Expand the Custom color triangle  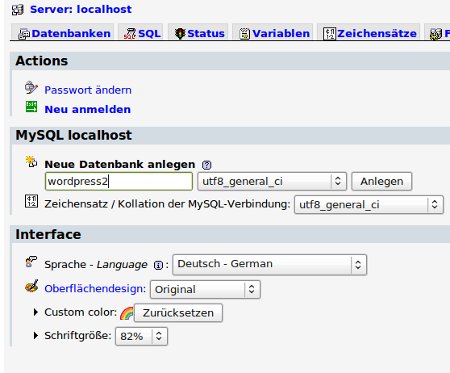pos(36,312)
